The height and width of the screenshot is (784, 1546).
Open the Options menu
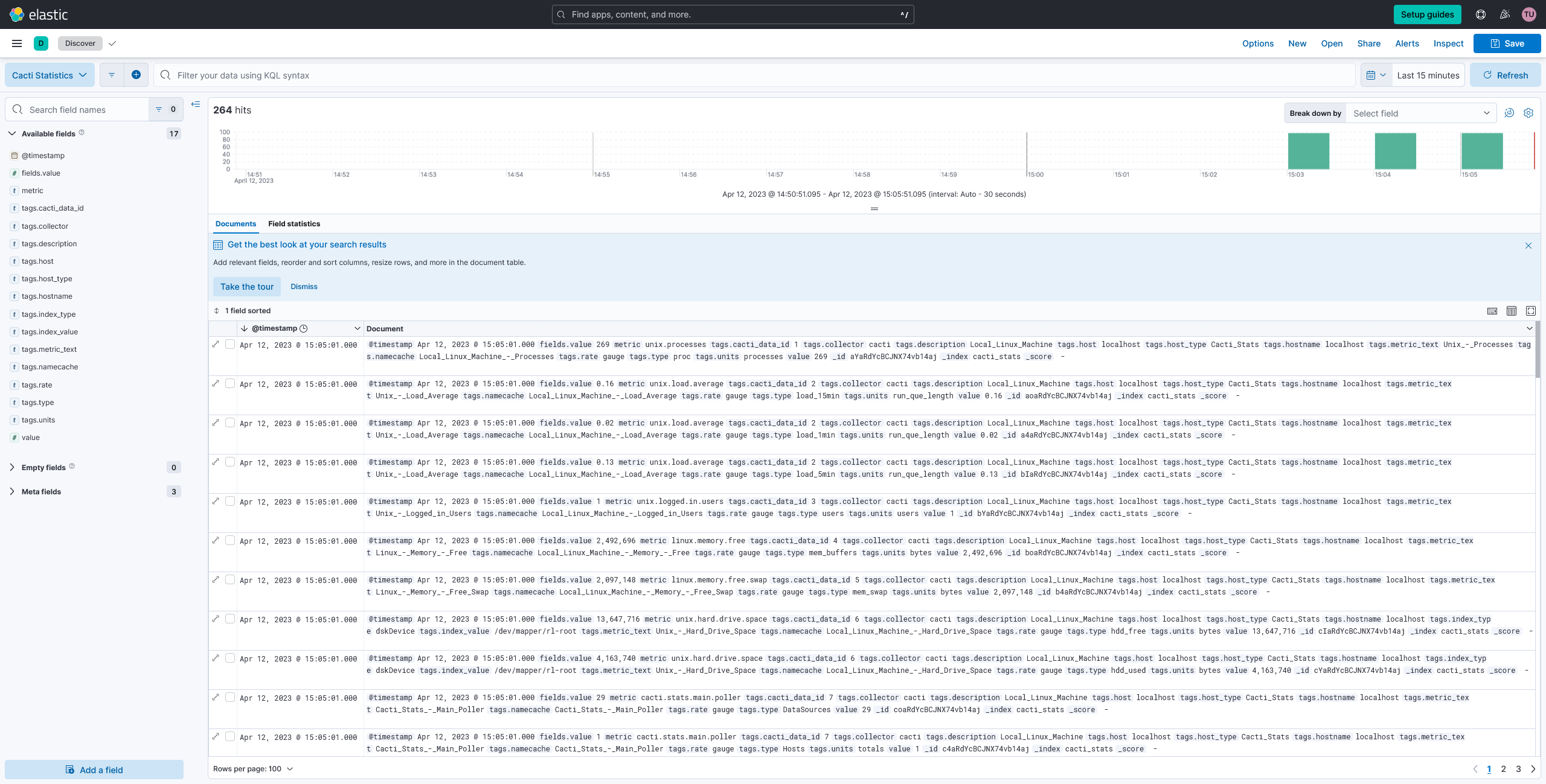[x=1258, y=43]
